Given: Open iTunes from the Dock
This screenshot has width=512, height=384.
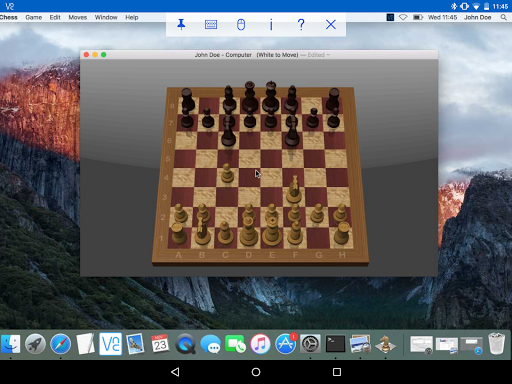Looking at the screenshot, I should (260, 344).
